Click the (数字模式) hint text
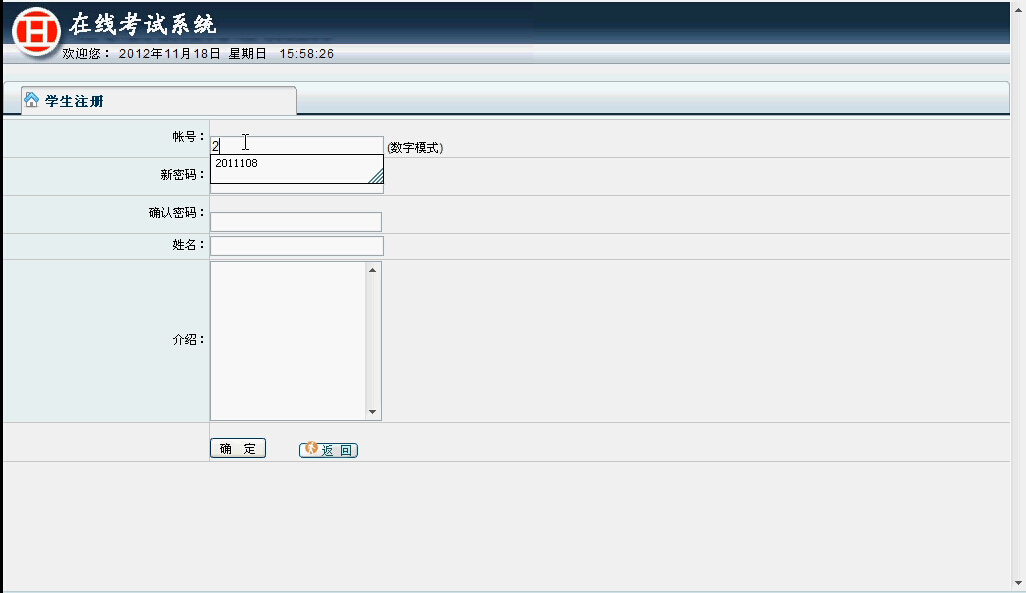This screenshot has height=593, width=1026. point(415,148)
